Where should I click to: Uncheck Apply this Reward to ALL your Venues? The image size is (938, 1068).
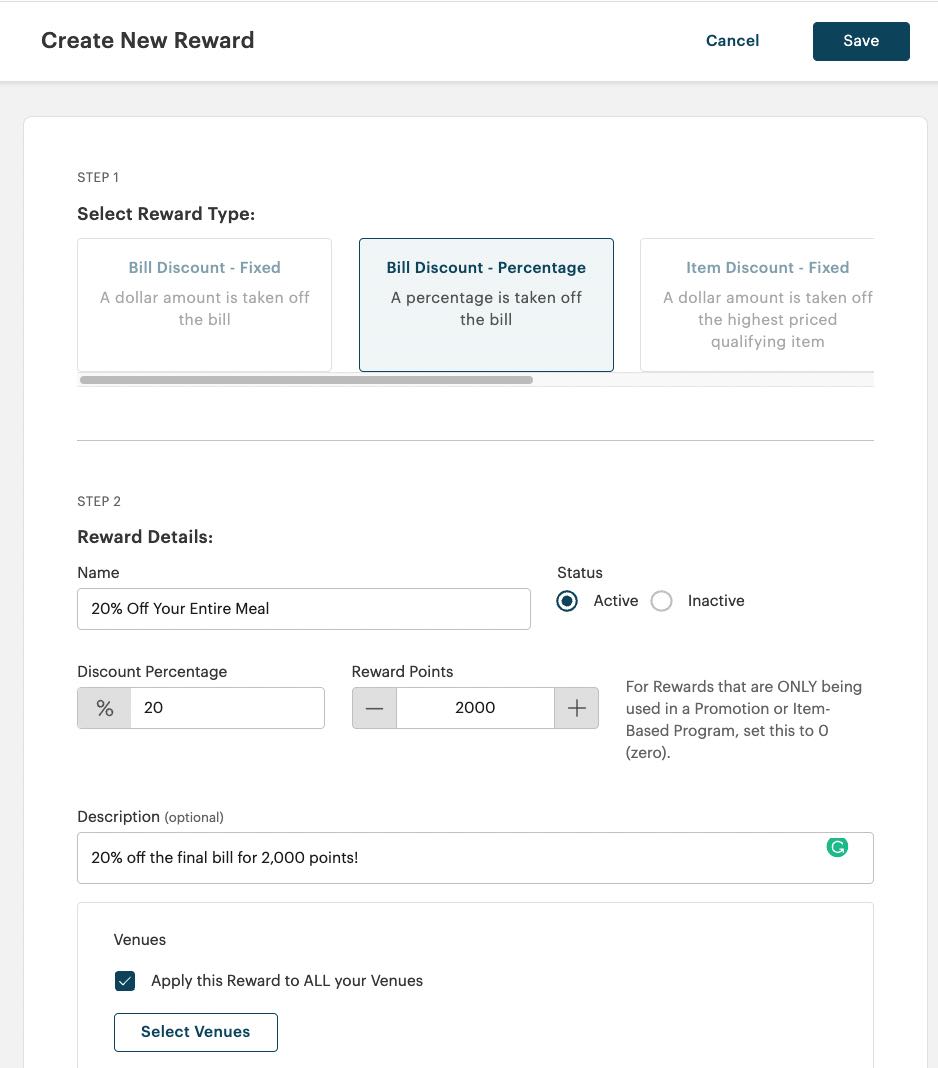pyautogui.click(x=124, y=981)
